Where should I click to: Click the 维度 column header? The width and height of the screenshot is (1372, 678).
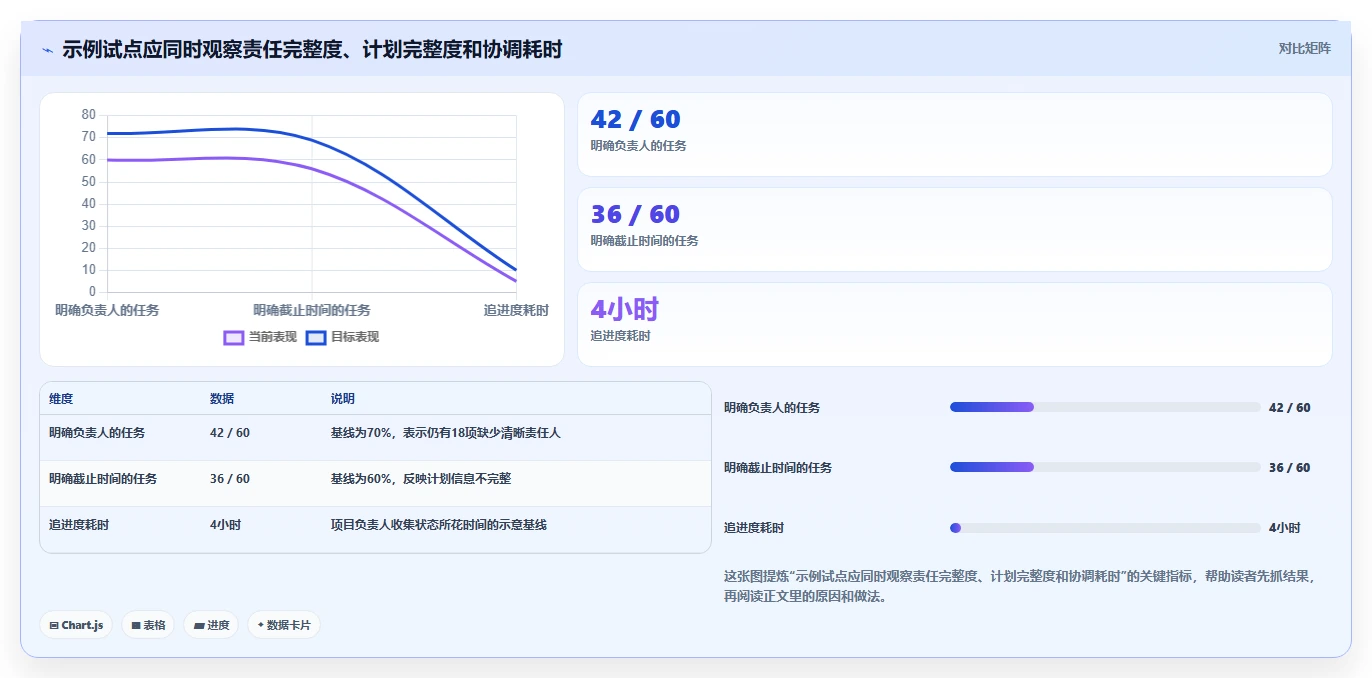coord(61,399)
